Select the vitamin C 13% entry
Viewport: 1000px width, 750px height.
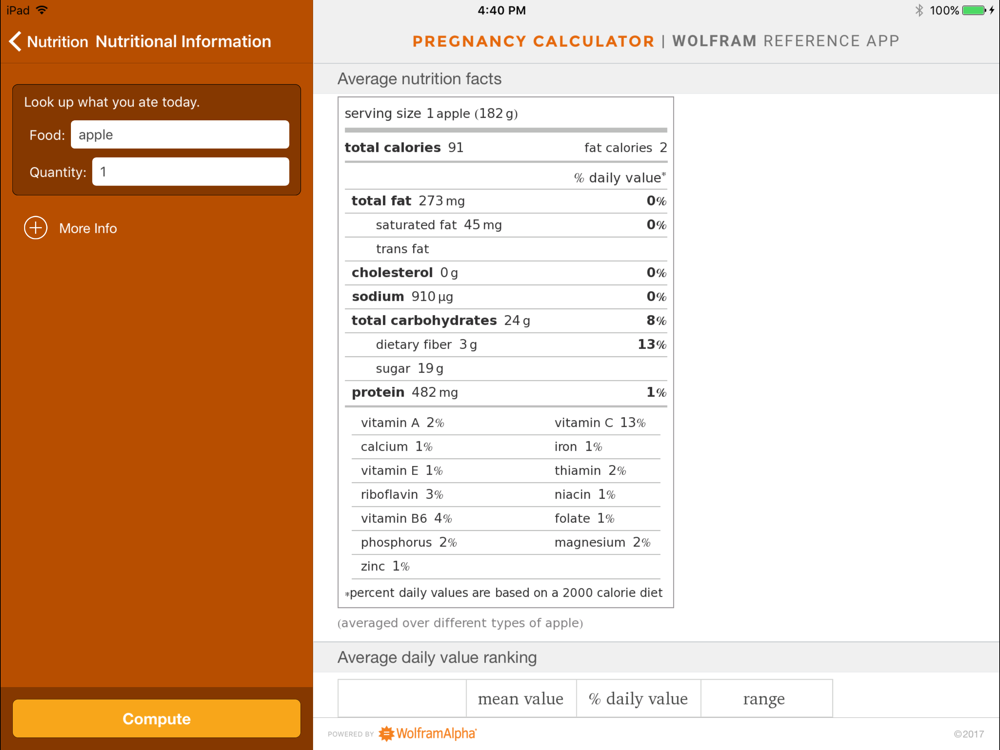(600, 422)
